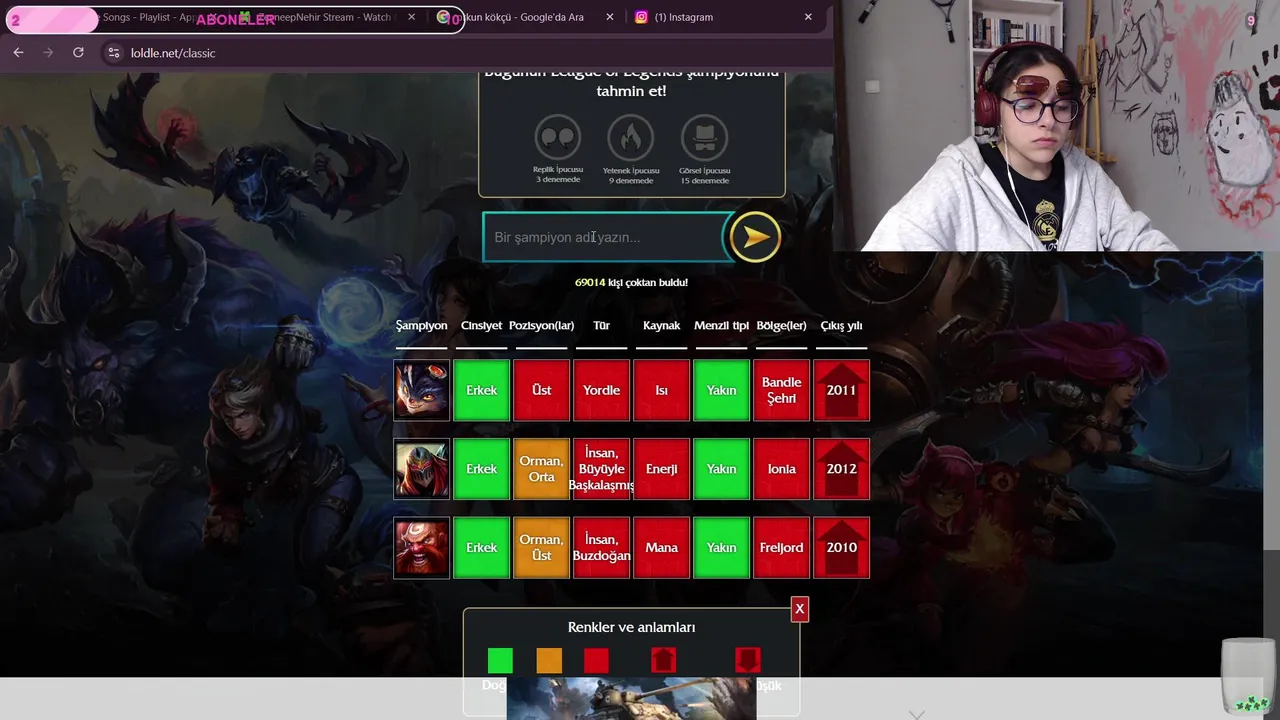
Task: Click the browser forward arrow
Action: click(x=48, y=52)
